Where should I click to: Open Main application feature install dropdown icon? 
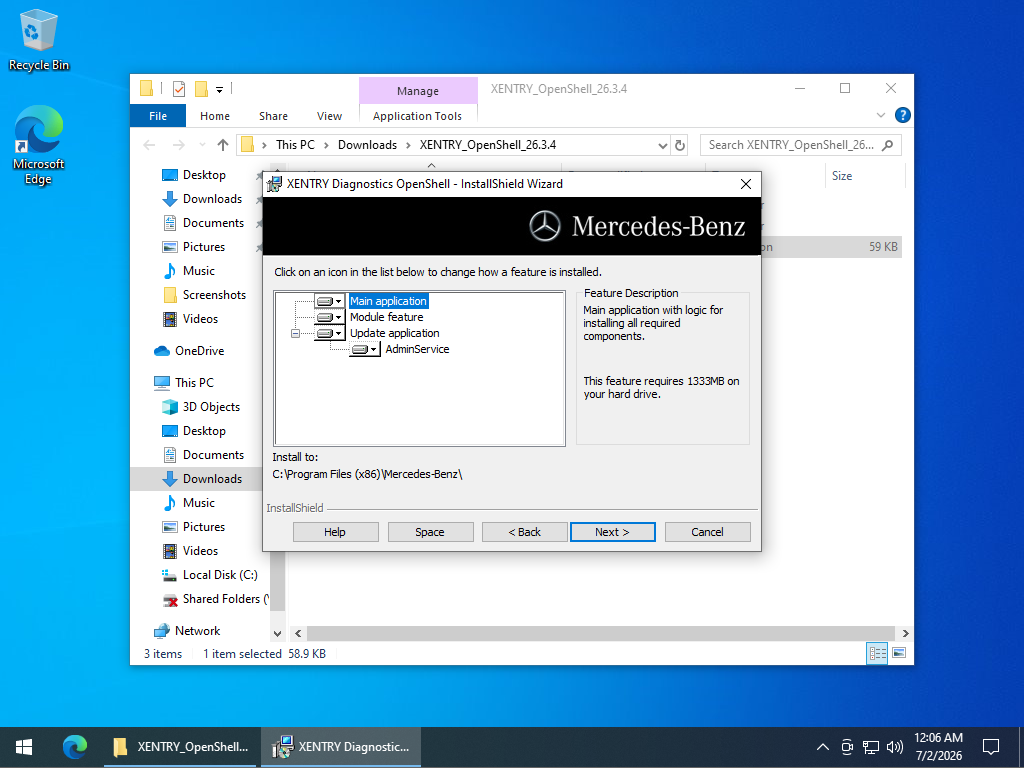point(330,301)
